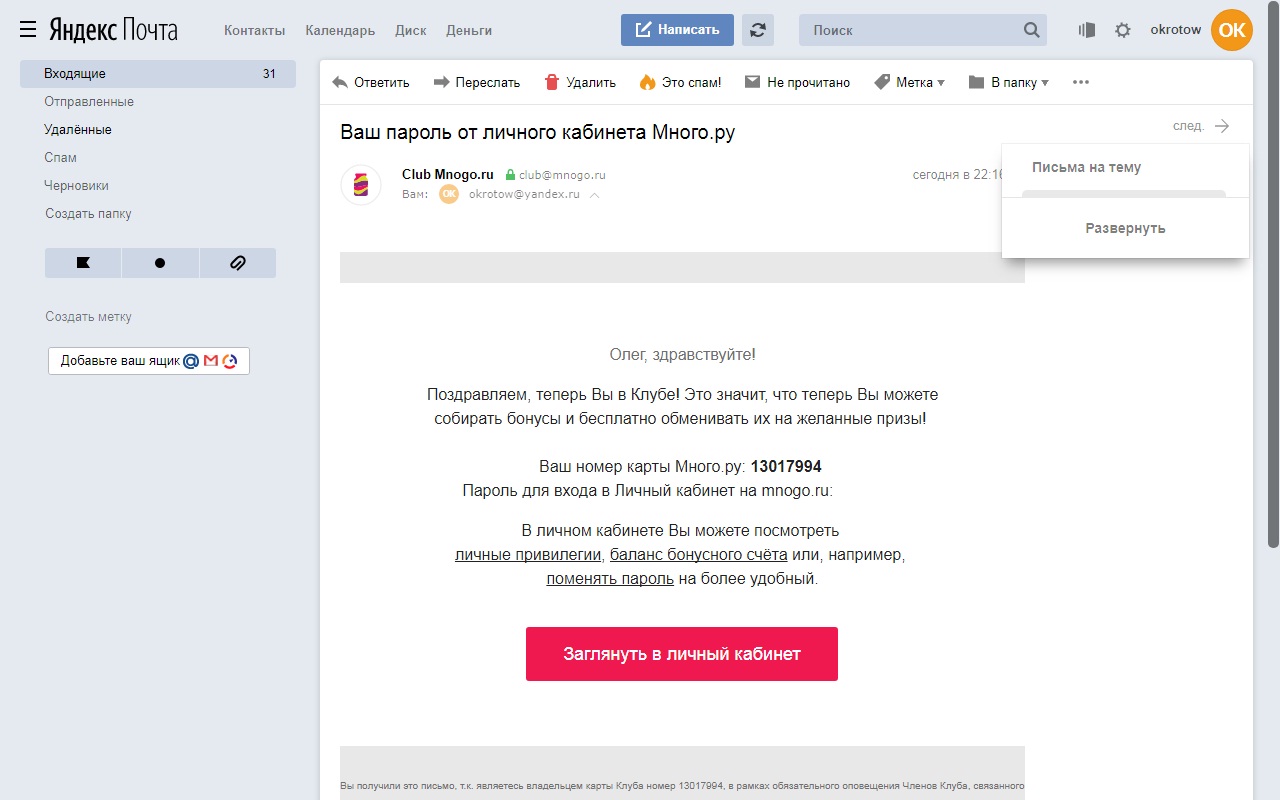Click sender address club@mnogo.ru
The image size is (1280, 800).
click(562, 175)
